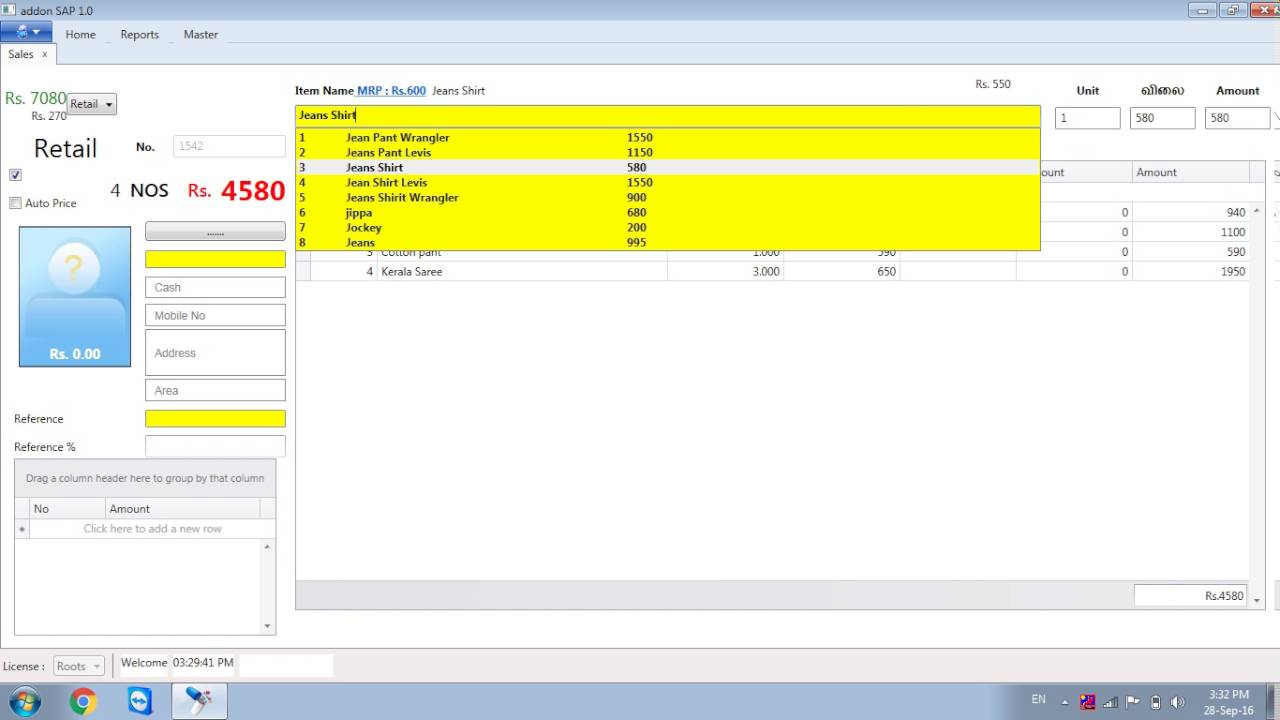Click the payment grid scrollbar down arrow
Image resolution: width=1280 pixels, height=720 pixels.
point(267,626)
